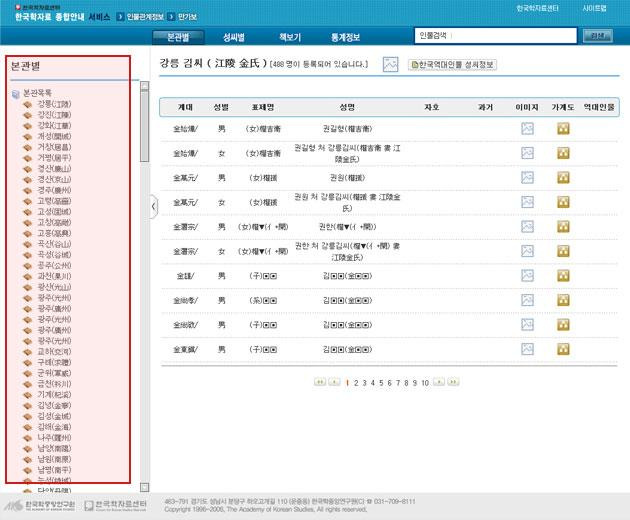Open 한국역대인물 성씨정보 button
The image size is (630, 520).
coord(452,64)
